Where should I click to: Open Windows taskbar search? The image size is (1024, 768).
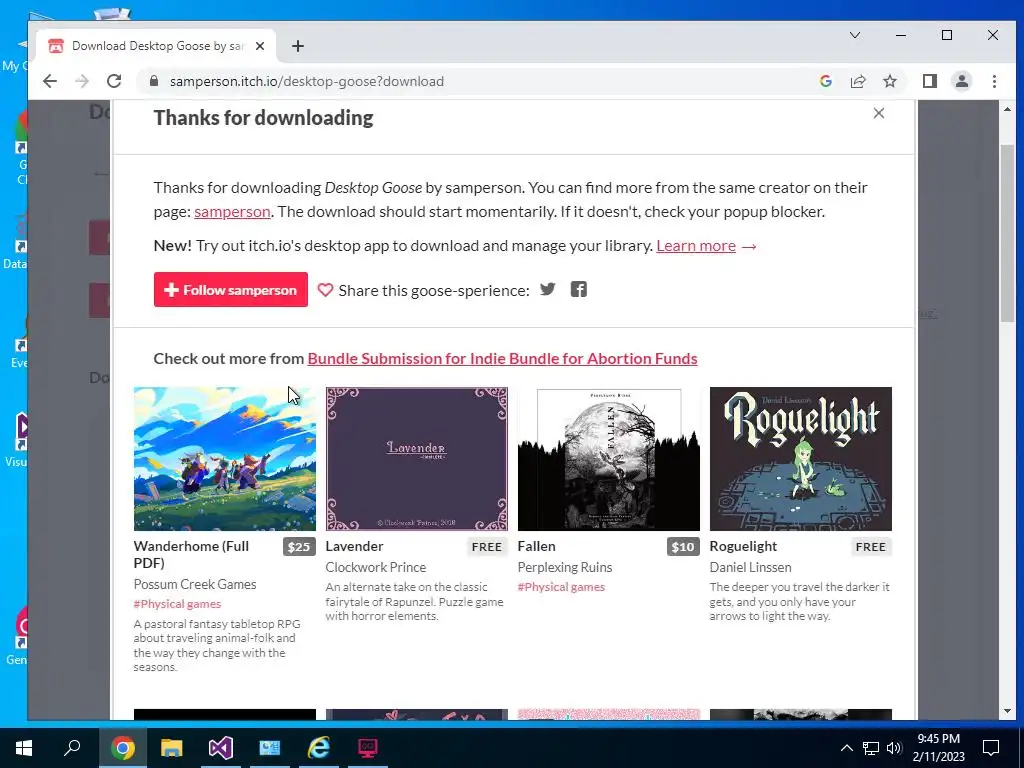pos(72,747)
